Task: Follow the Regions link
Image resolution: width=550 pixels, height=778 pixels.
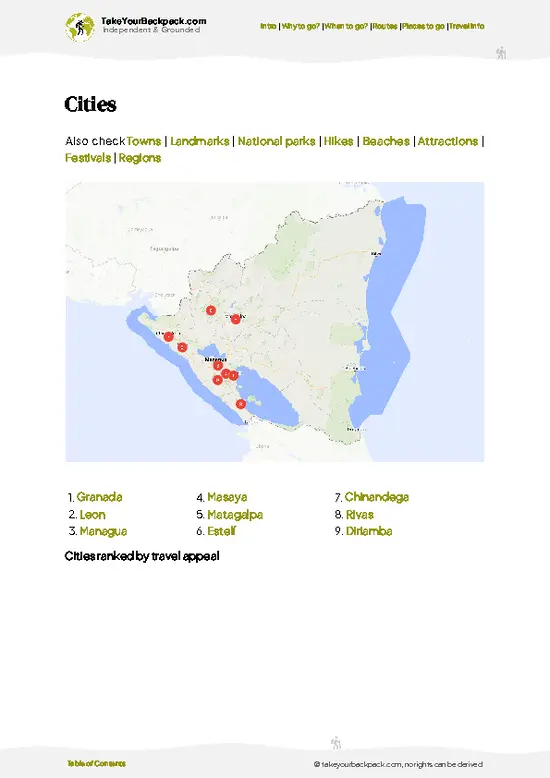Action: (140, 158)
